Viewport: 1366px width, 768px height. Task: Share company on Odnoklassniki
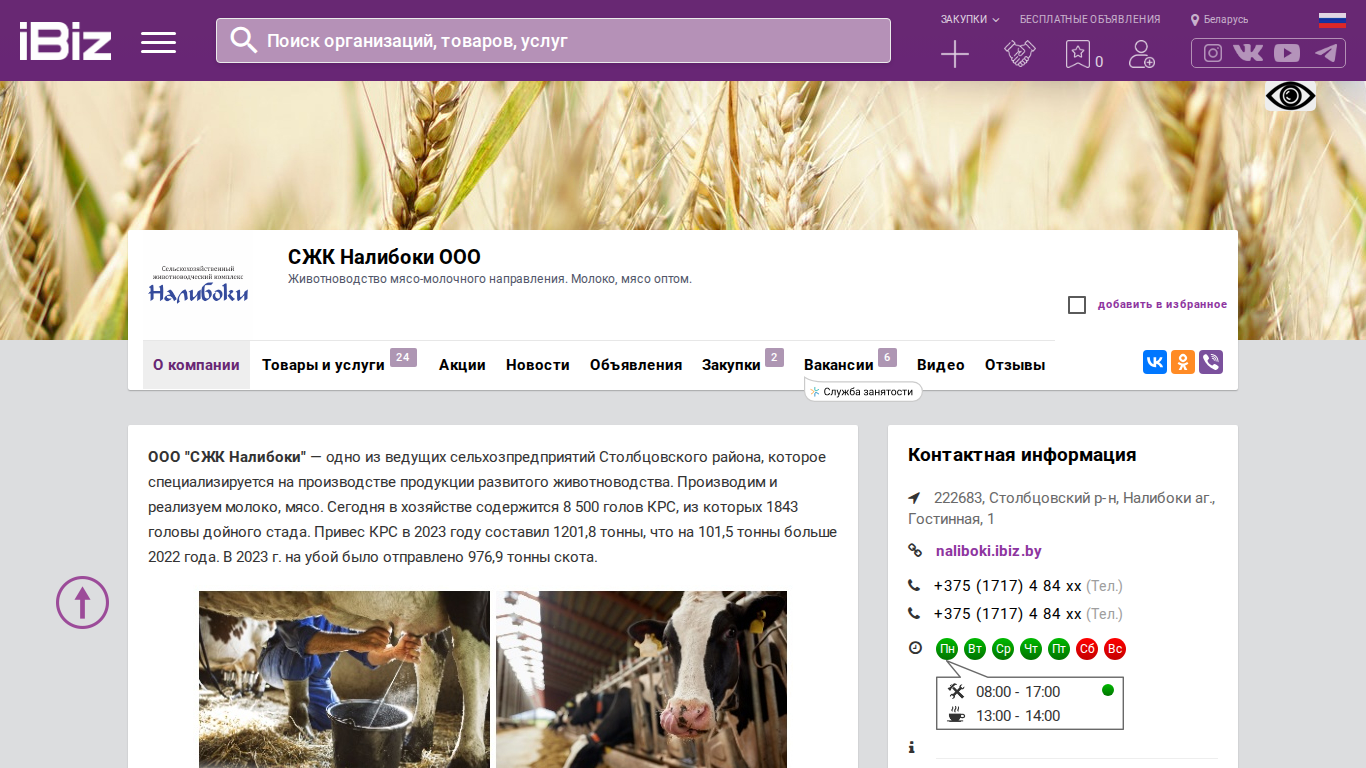tap(1183, 362)
